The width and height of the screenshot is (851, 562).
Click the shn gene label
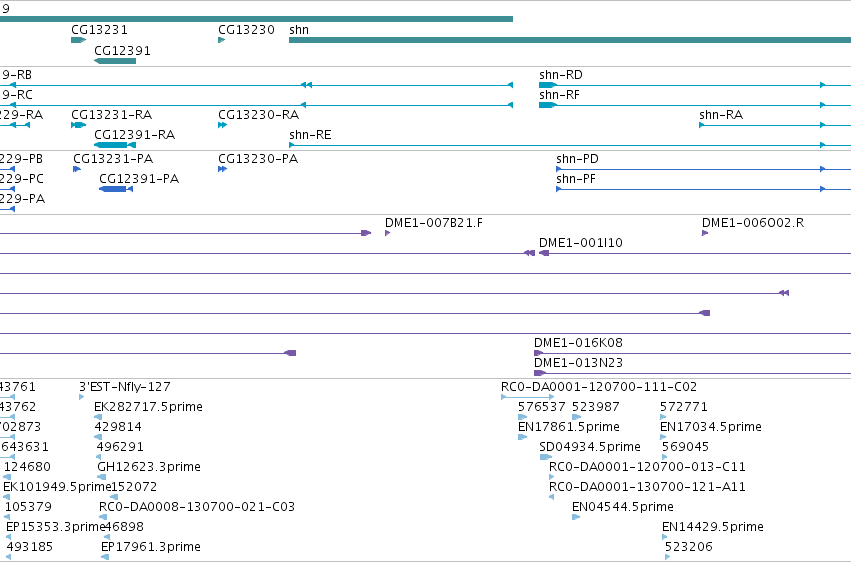[299, 30]
